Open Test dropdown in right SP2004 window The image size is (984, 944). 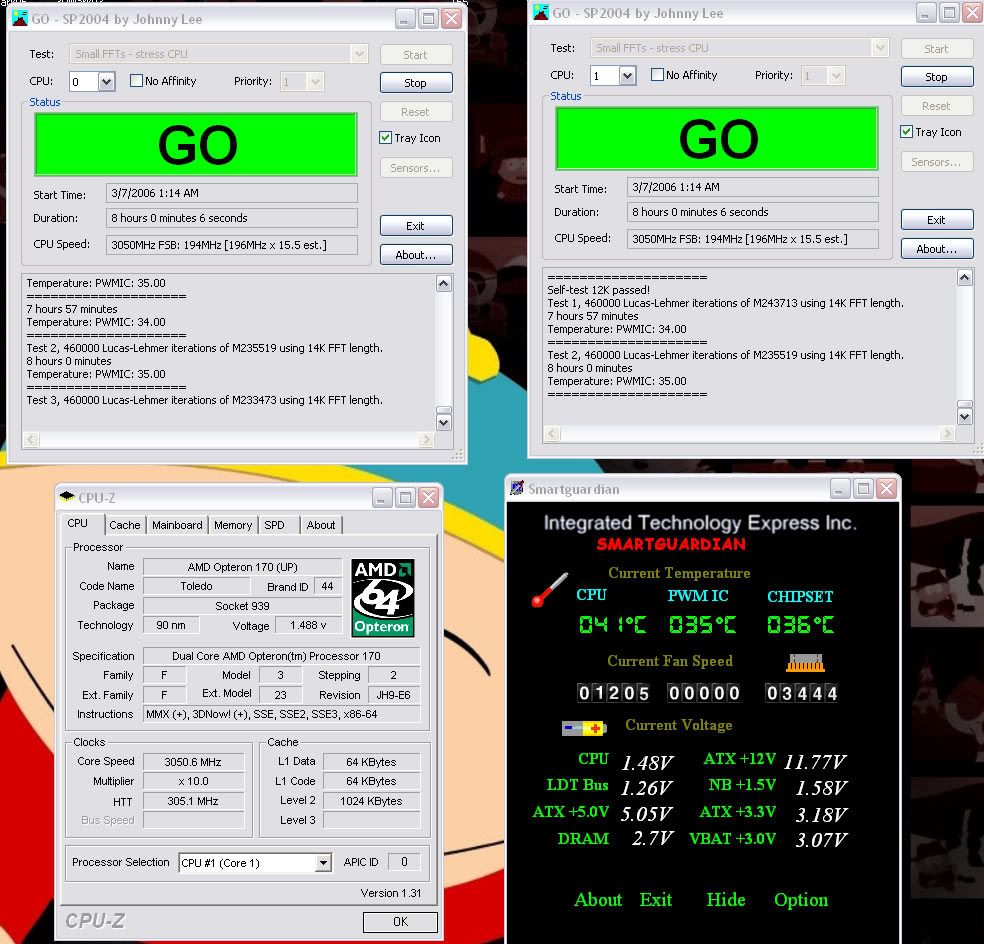click(x=880, y=48)
